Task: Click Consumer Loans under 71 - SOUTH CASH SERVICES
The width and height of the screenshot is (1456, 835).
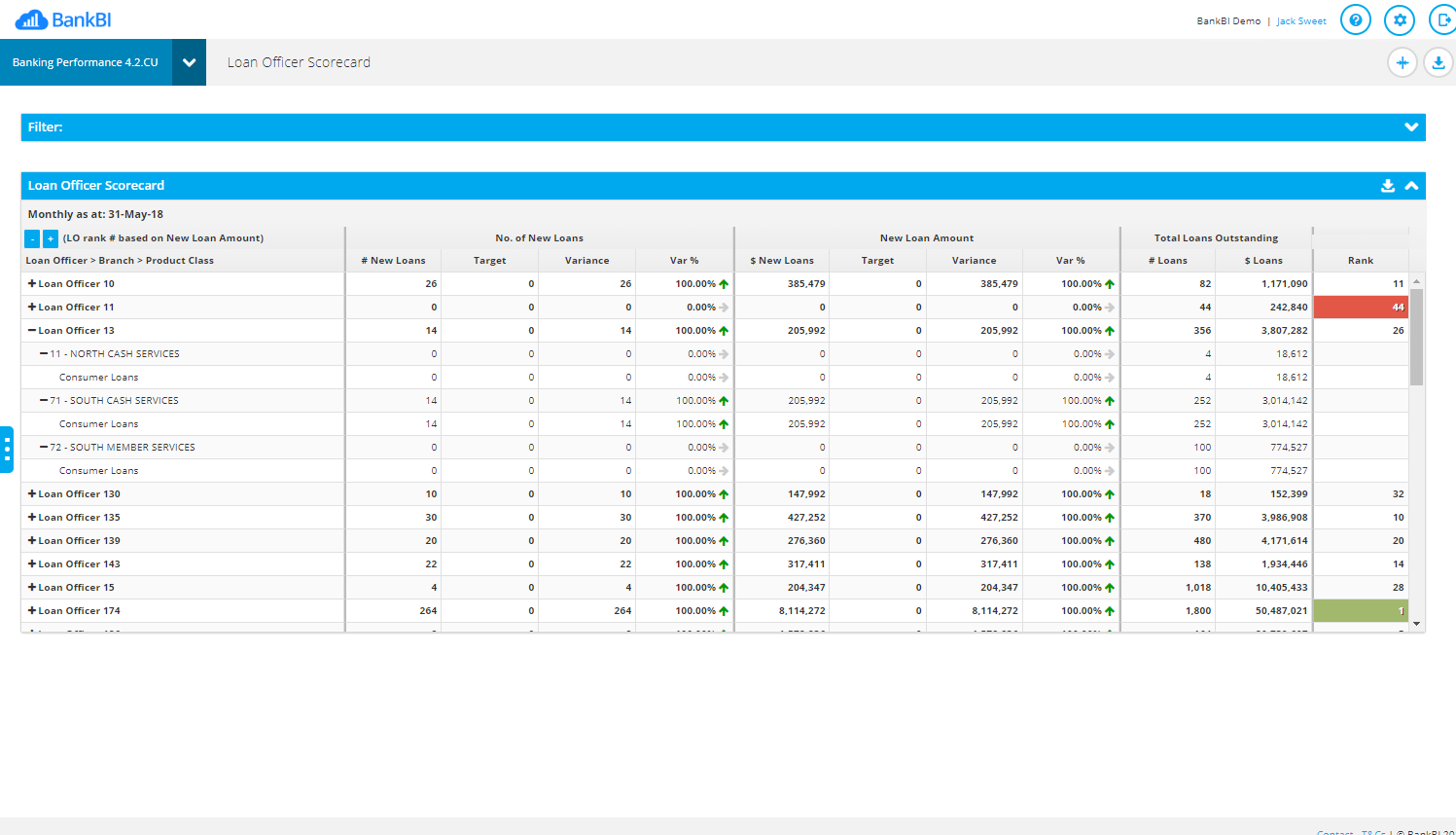Action: pyautogui.click(x=98, y=424)
